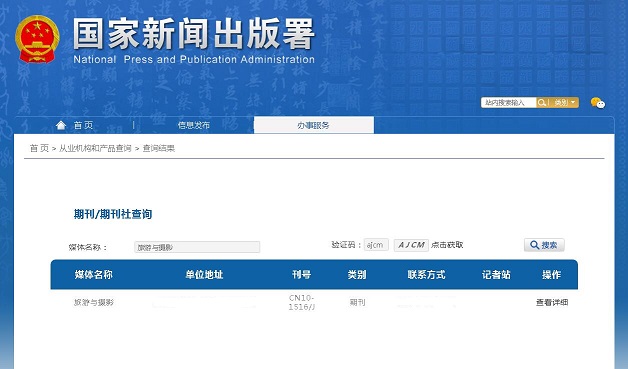Click the 期刊/期刊社查询 heading
This screenshot has height=369, width=628.
click(113, 214)
